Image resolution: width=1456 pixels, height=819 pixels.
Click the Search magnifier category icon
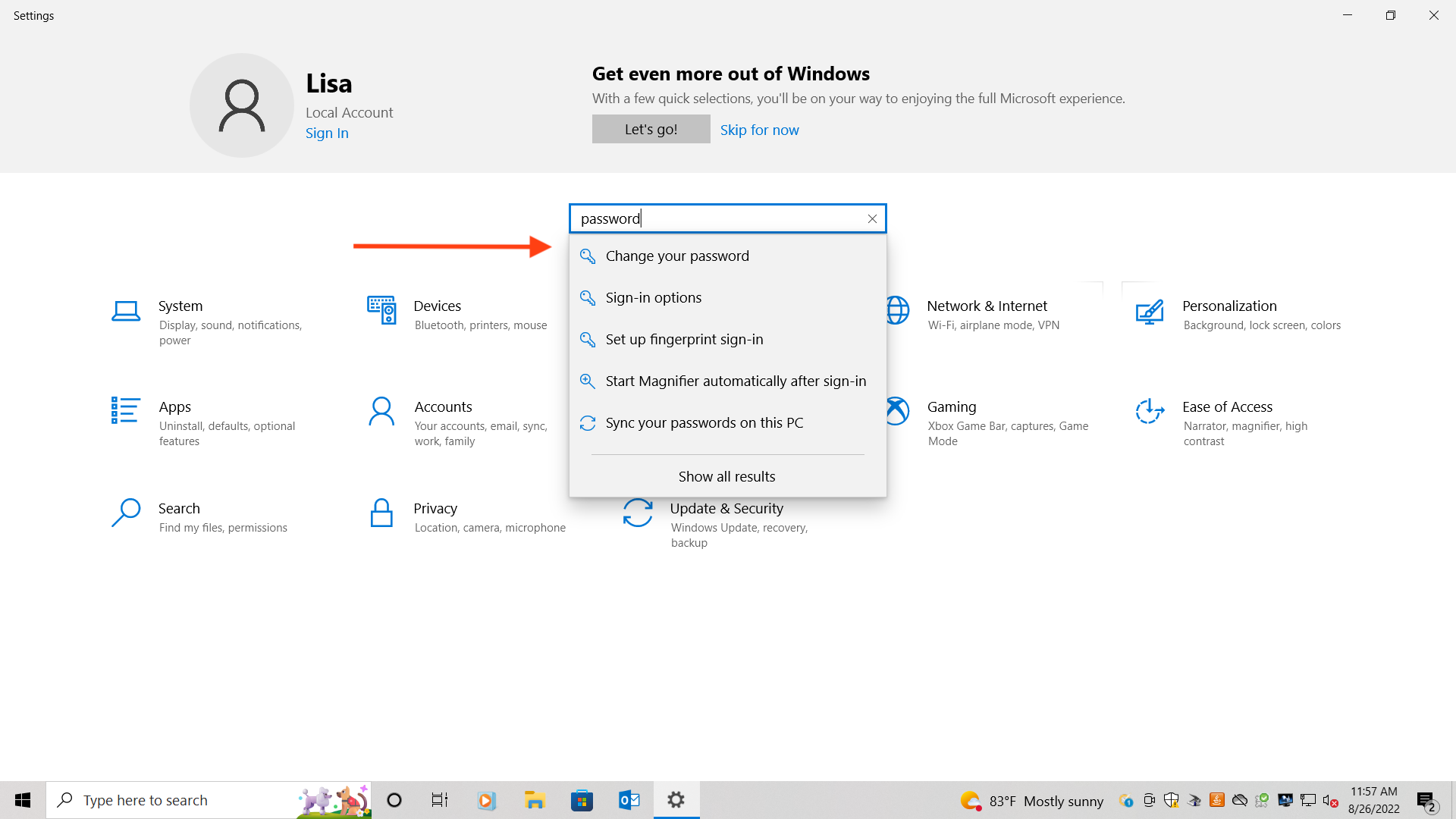coord(126,513)
